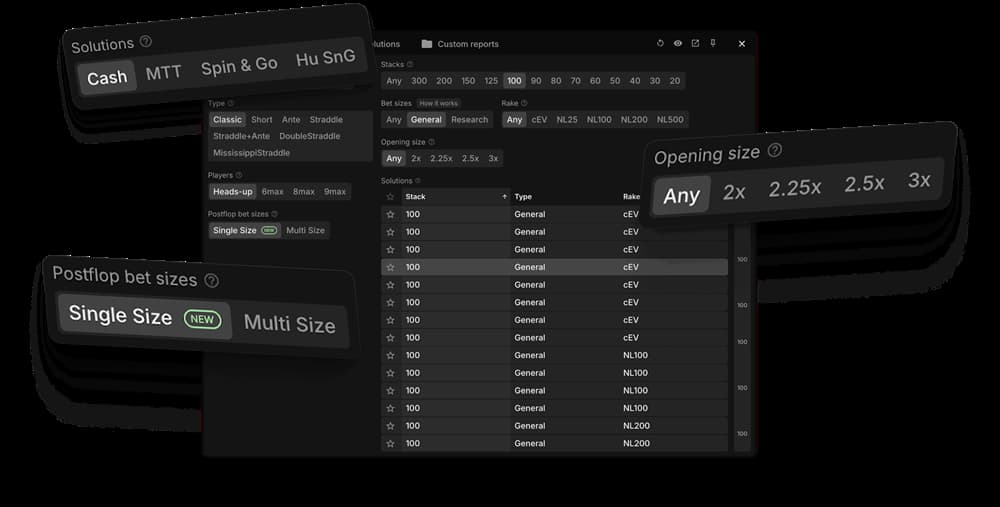Select the 100 stack filter chip
Viewport: 1000px width, 507px height.
(514, 80)
